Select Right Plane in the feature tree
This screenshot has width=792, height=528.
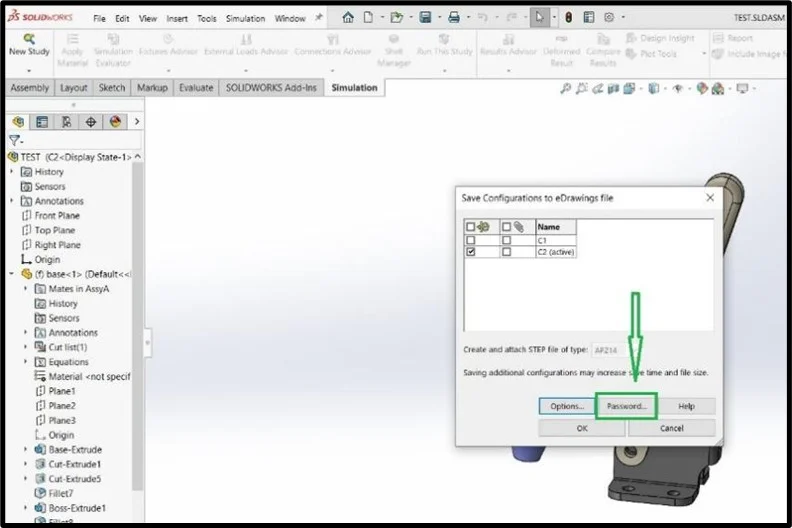pyautogui.click(x=51, y=245)
